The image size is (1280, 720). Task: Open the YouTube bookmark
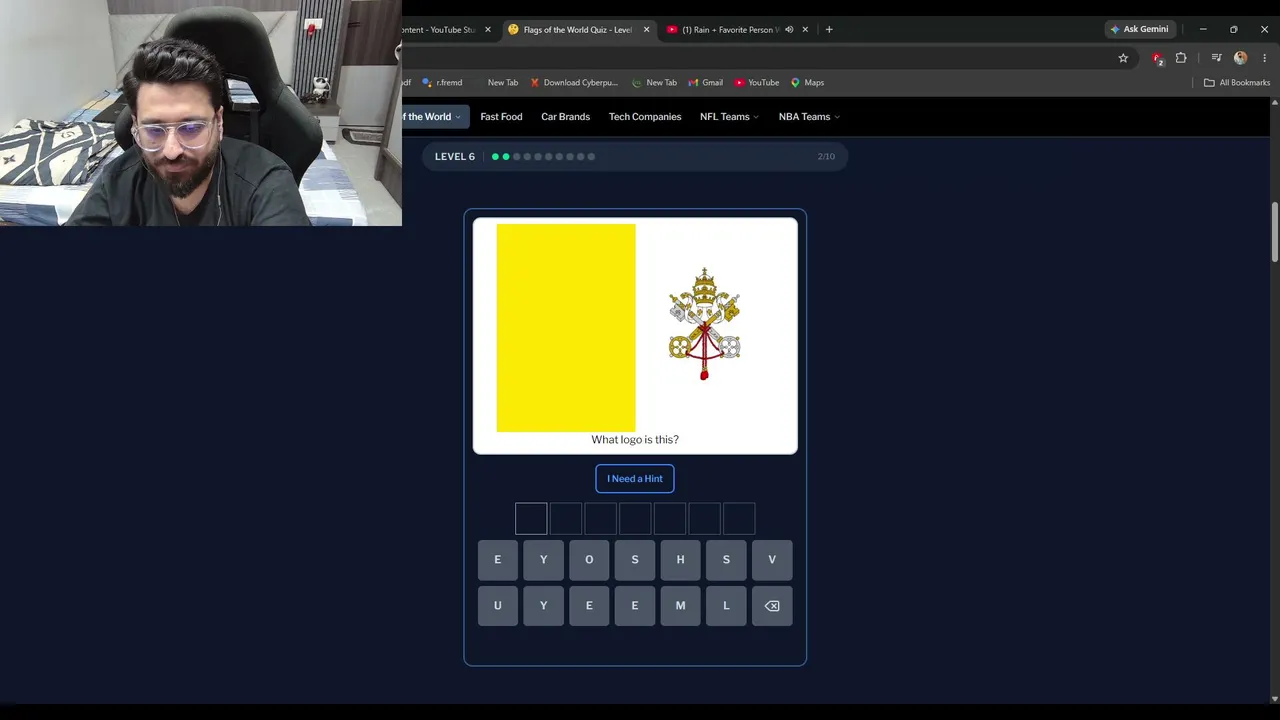pyautogui.click(x=757, y=83)
